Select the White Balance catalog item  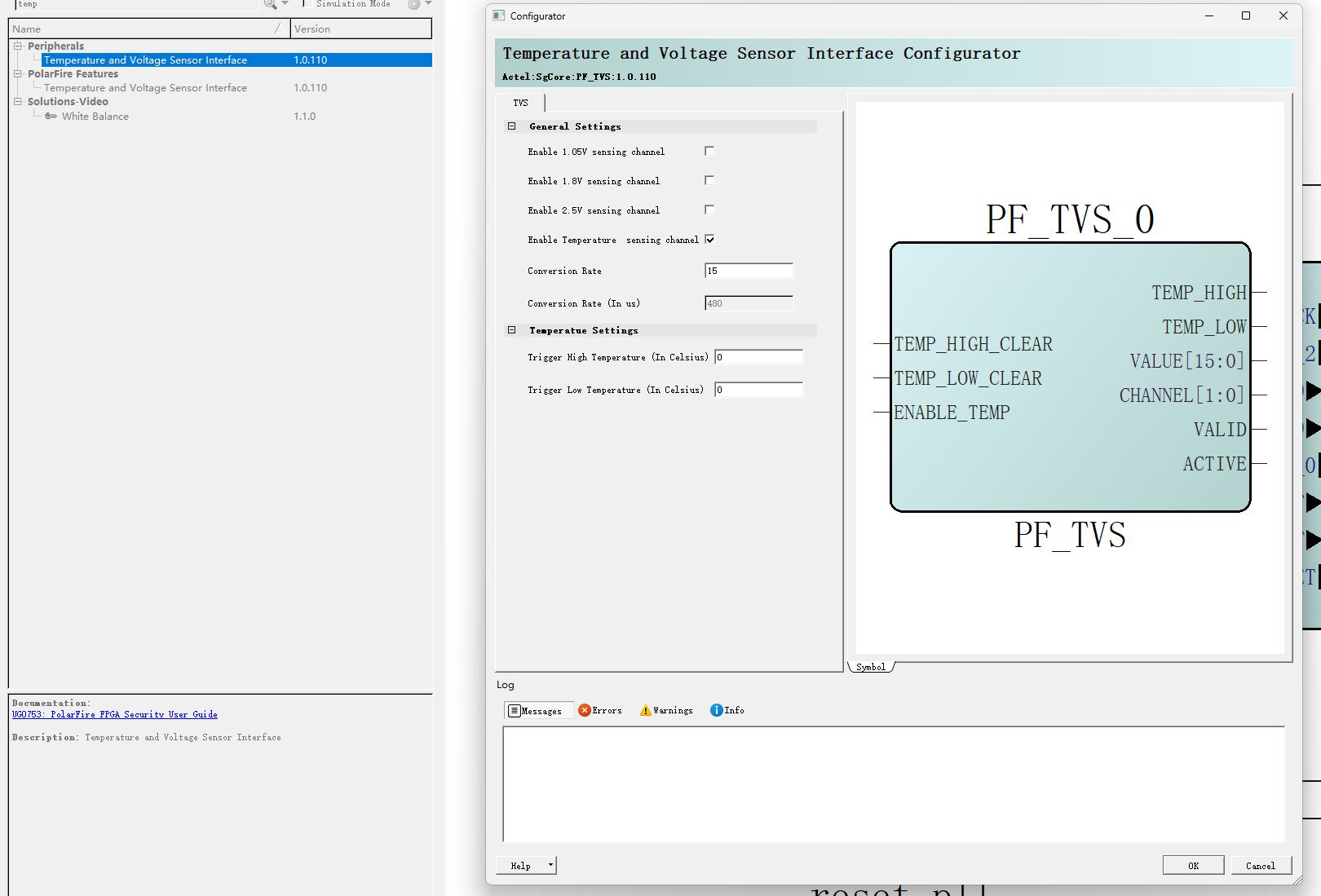click(x=95, y=117)
